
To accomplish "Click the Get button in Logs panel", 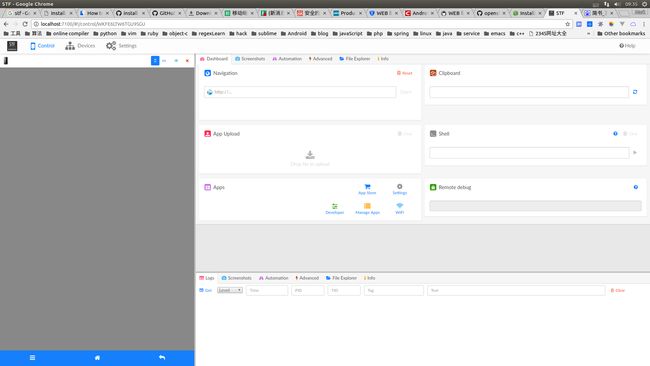I will click(x=206, y=291).
